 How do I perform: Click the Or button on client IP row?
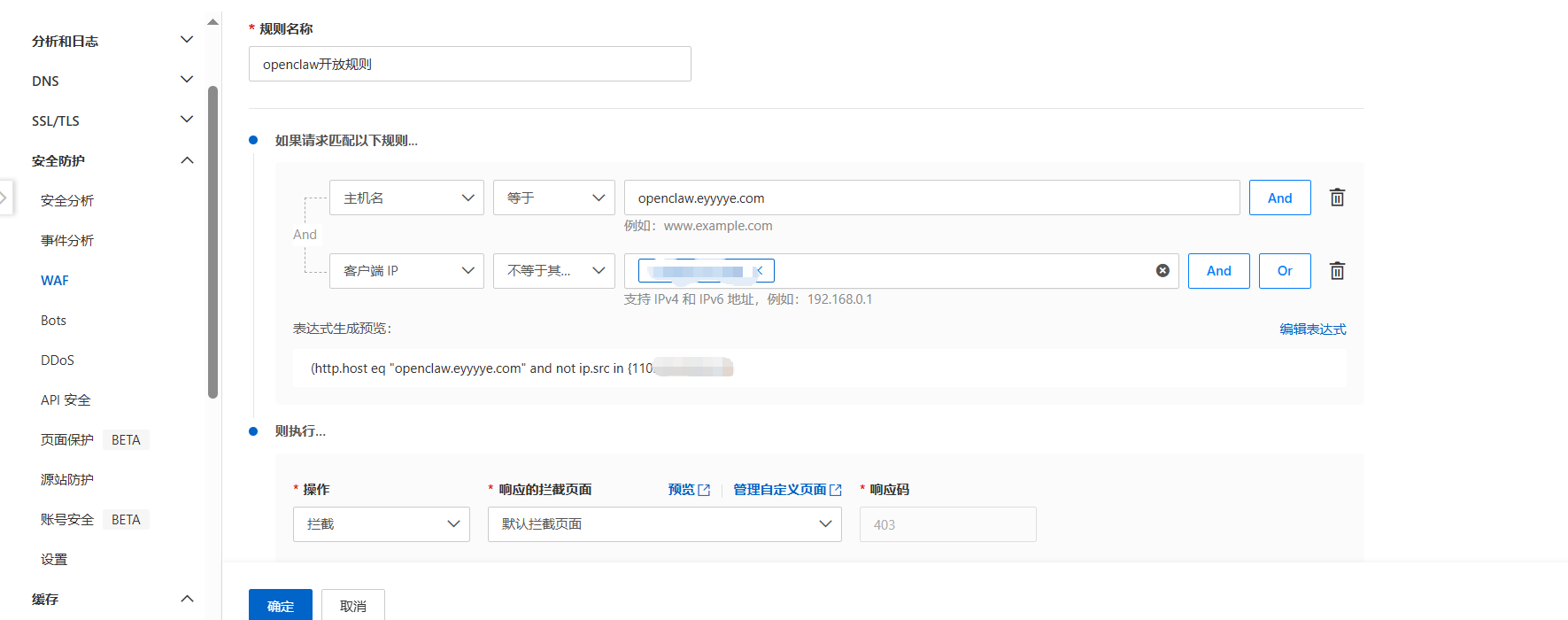click(1284, 271)
